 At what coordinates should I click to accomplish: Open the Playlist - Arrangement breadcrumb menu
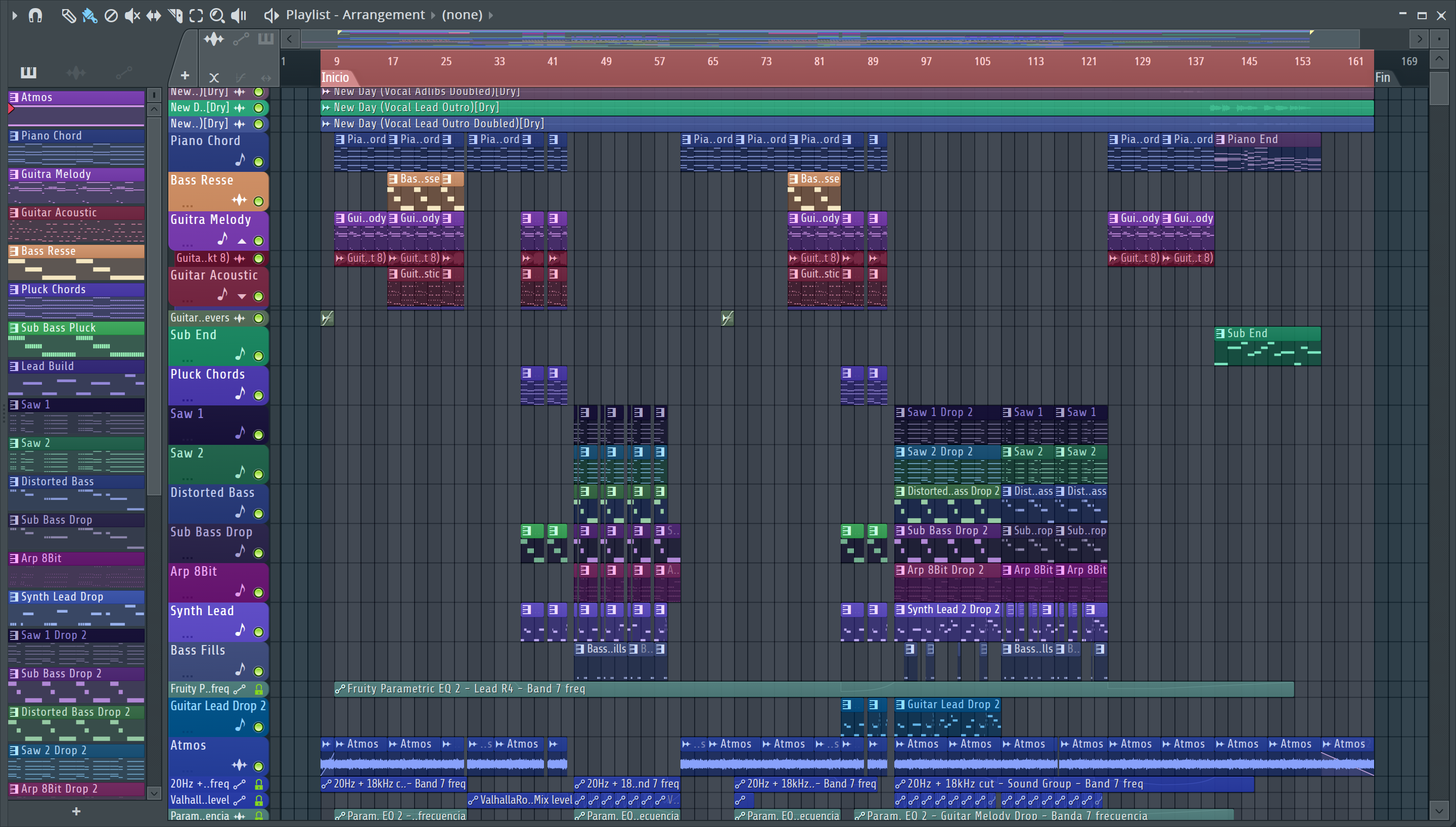pos(355,15)
